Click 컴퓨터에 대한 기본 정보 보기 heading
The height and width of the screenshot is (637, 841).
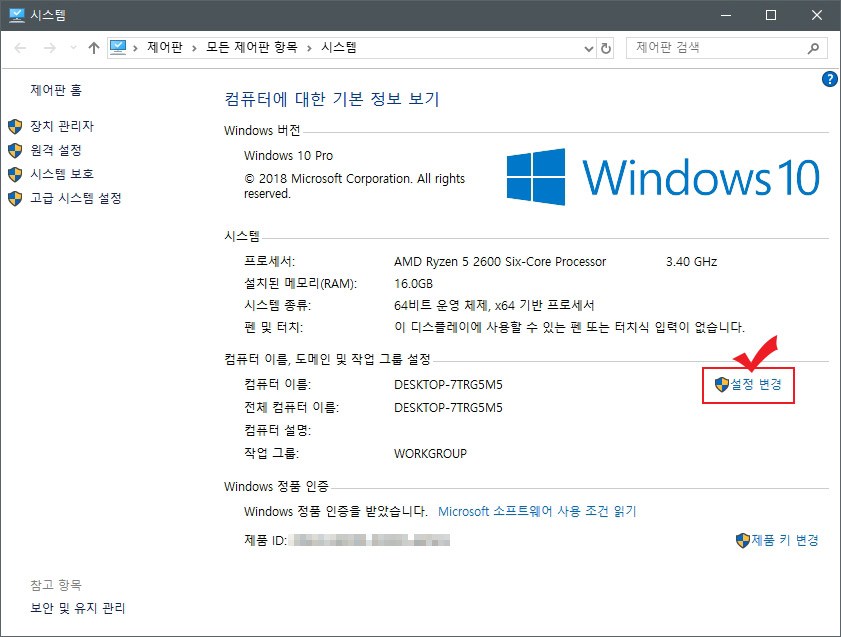tap(332, 99)
